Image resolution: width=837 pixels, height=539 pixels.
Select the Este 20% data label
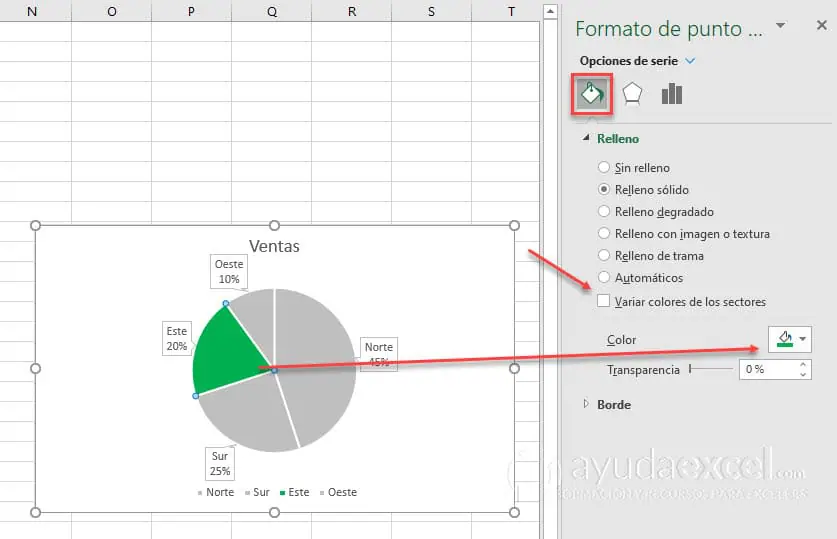point(177,338)
